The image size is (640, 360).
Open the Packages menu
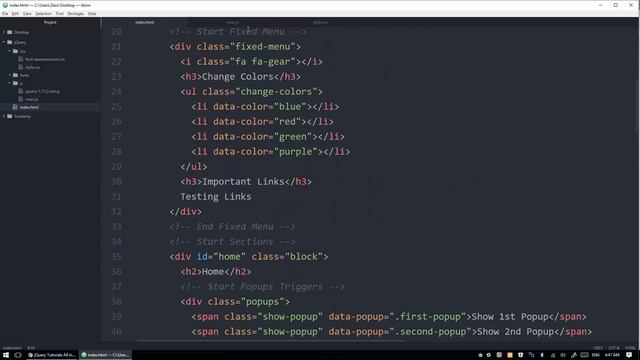click(x=76, y=13)
